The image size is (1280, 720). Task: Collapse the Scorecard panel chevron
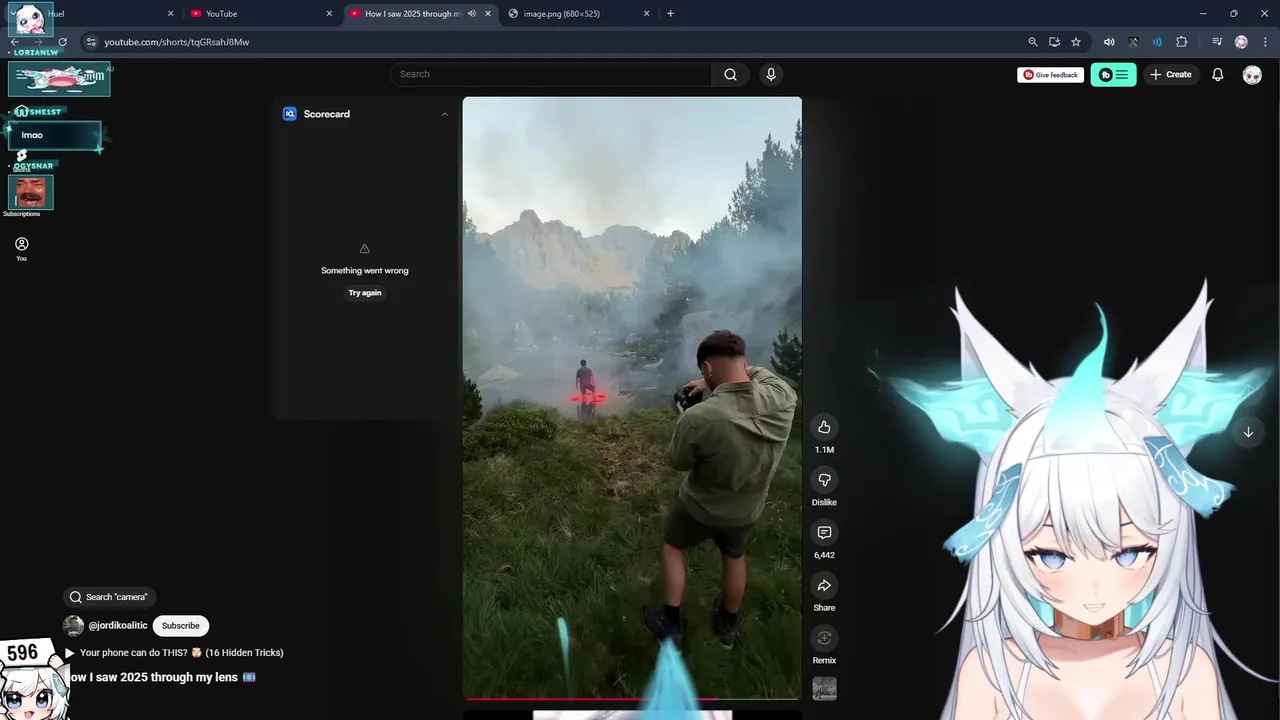tap(444, 114)
